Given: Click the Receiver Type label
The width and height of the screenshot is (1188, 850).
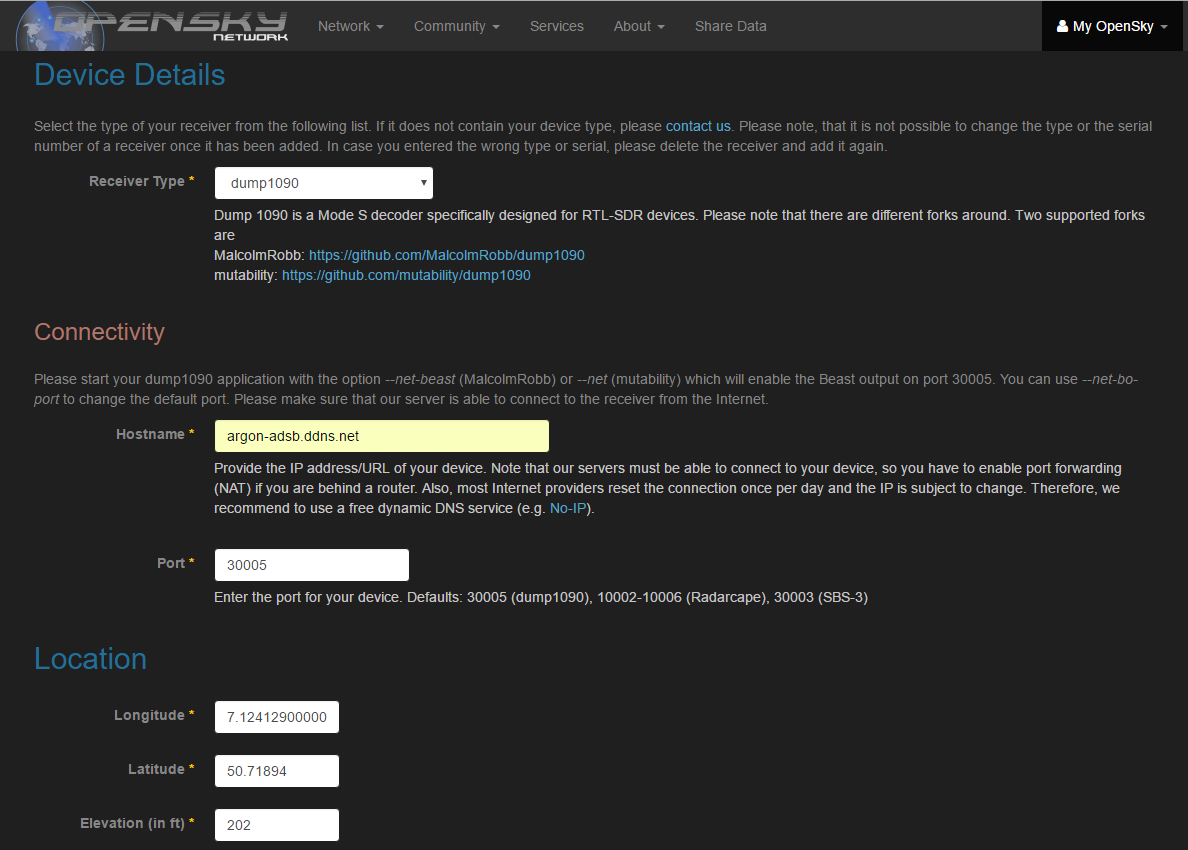Looking at the screenshot, I should [142, 181].
